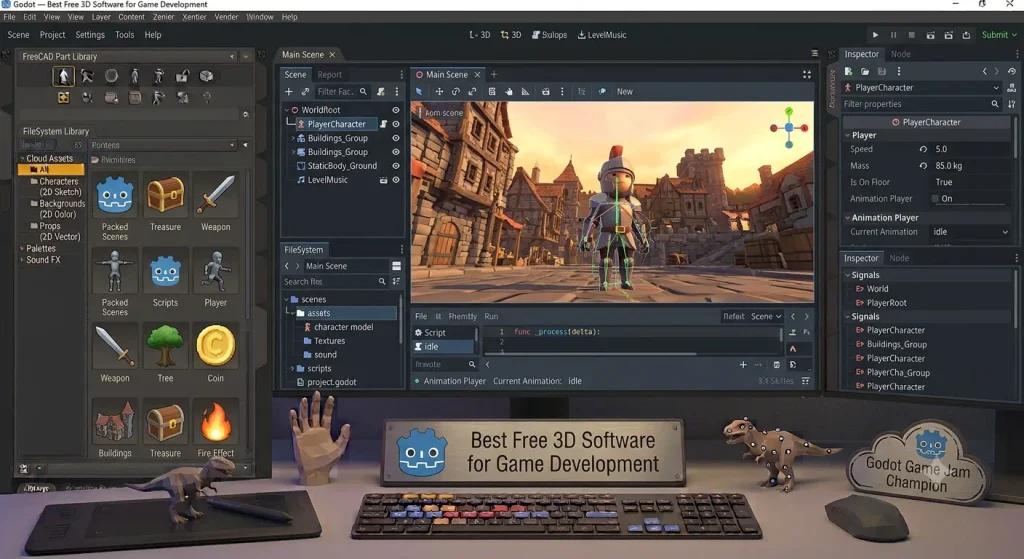Collapse the Player section in Inspector

(848, 135)
